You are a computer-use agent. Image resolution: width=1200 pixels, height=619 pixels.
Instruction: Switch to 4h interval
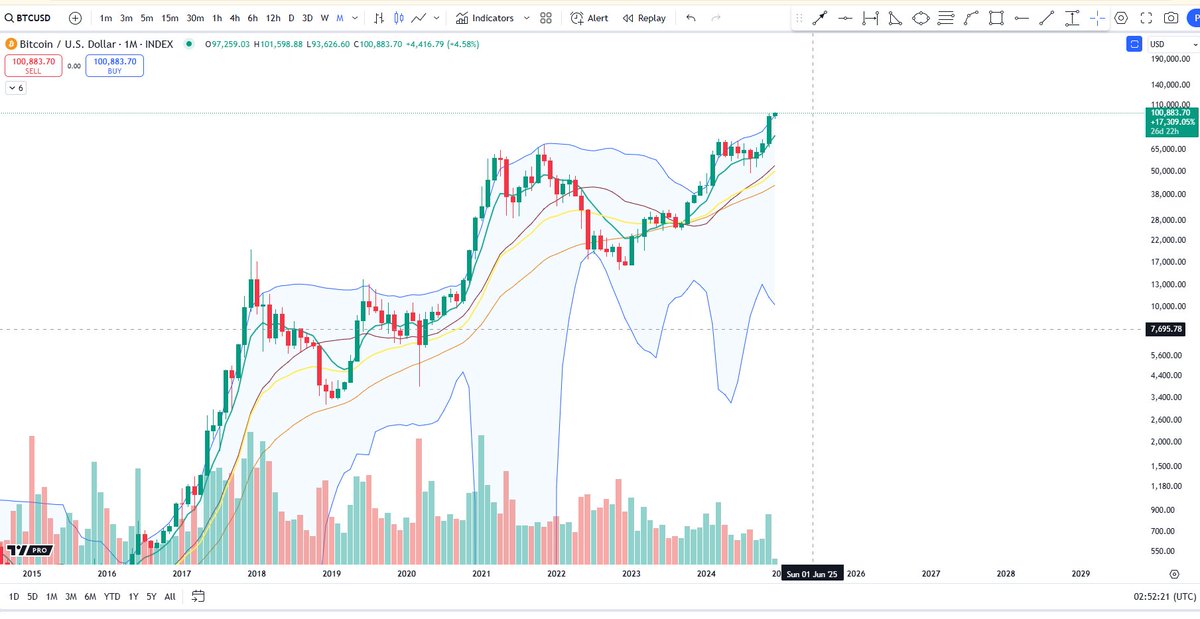point(234,18)
